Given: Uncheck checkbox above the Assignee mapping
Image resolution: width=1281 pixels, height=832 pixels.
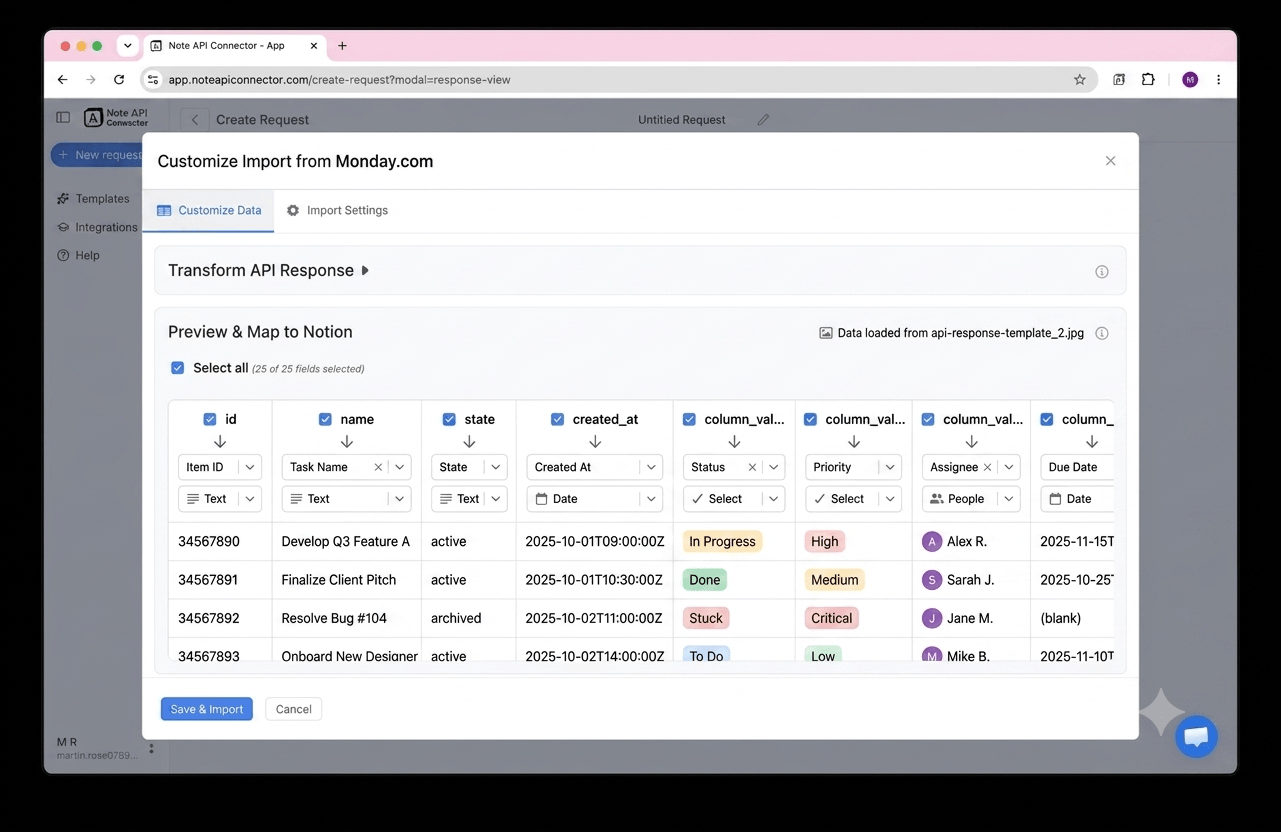Looking at the screenshot, I should coord(928,420).
